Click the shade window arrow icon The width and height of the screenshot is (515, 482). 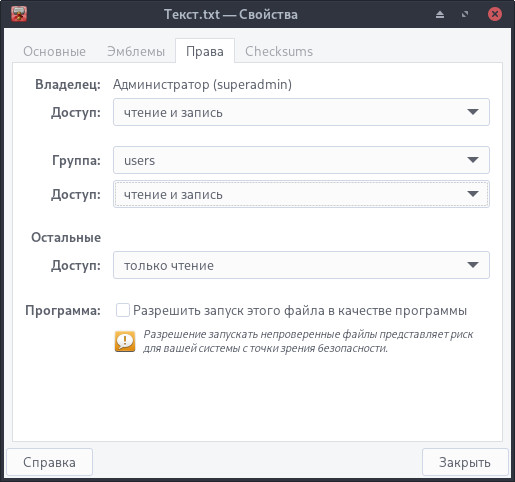click(x=440, y=14)
